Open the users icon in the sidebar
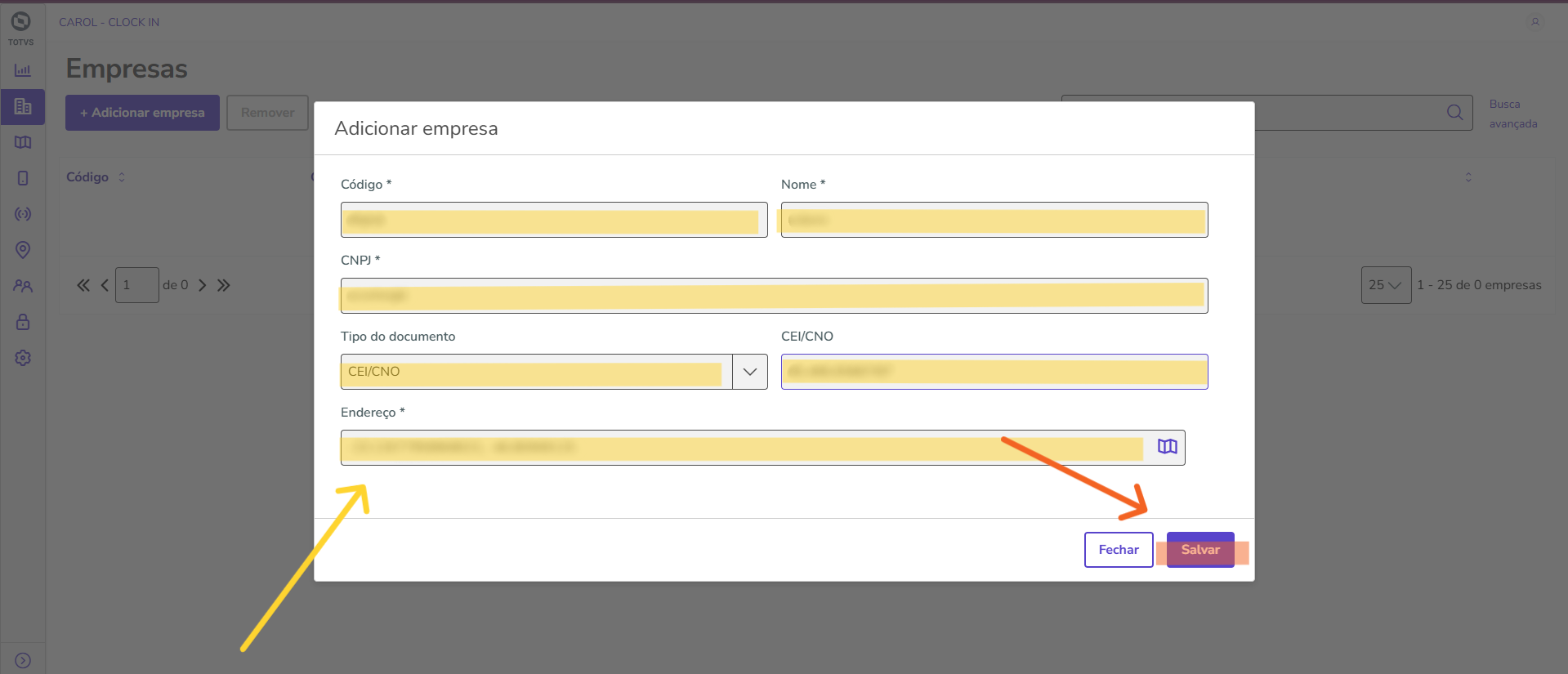 click(23, 286)
